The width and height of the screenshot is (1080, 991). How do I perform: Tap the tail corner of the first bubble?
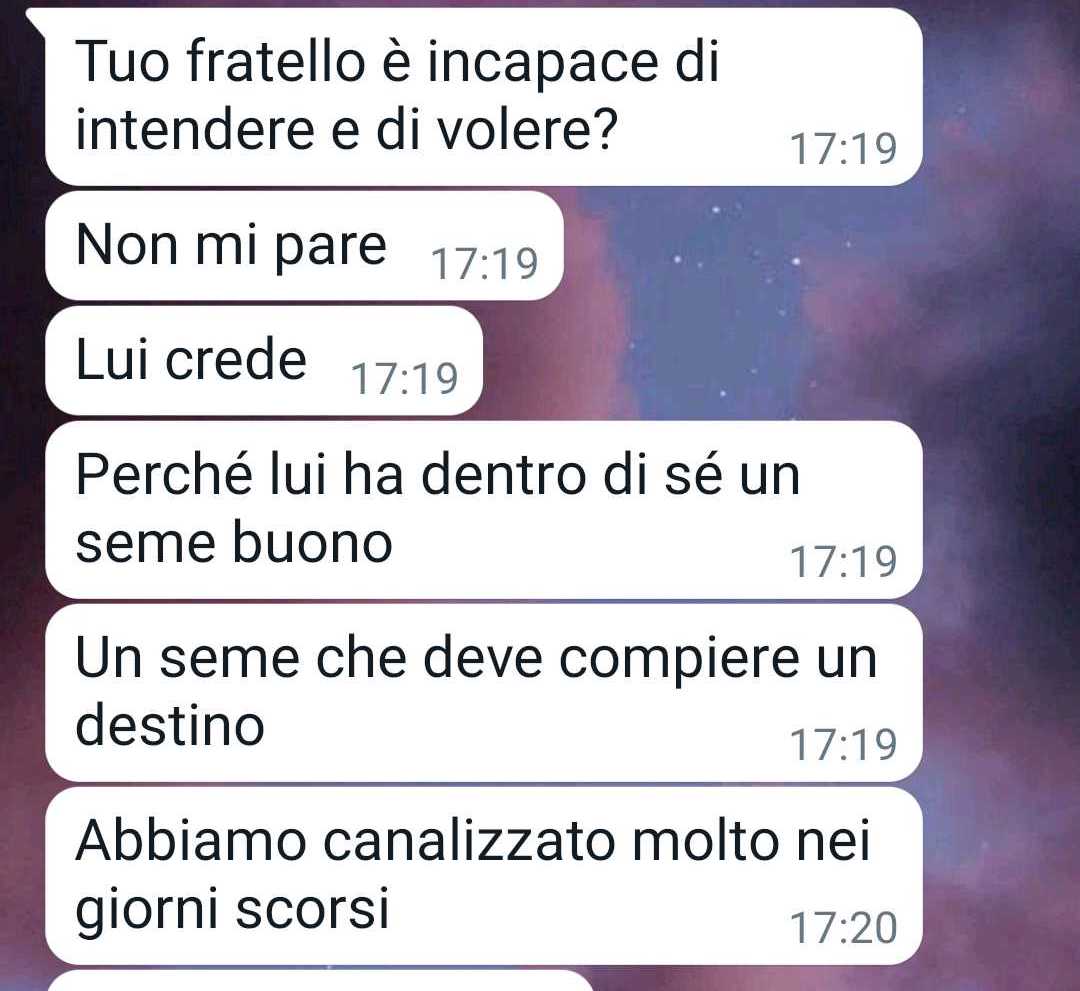34,17
